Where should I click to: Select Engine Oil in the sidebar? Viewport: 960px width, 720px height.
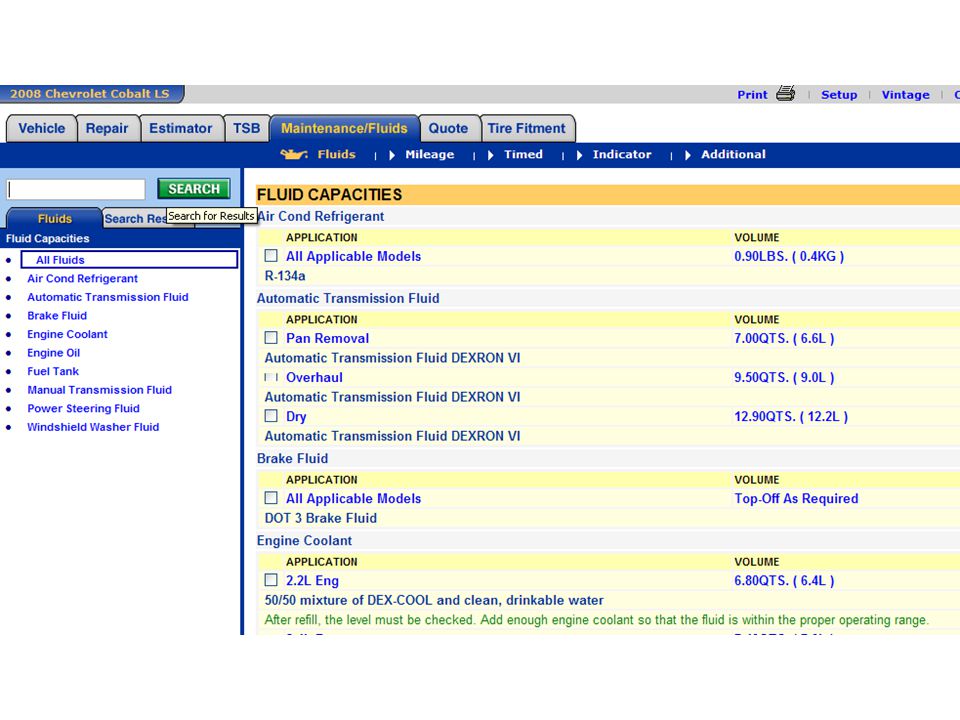click(53, 353)
